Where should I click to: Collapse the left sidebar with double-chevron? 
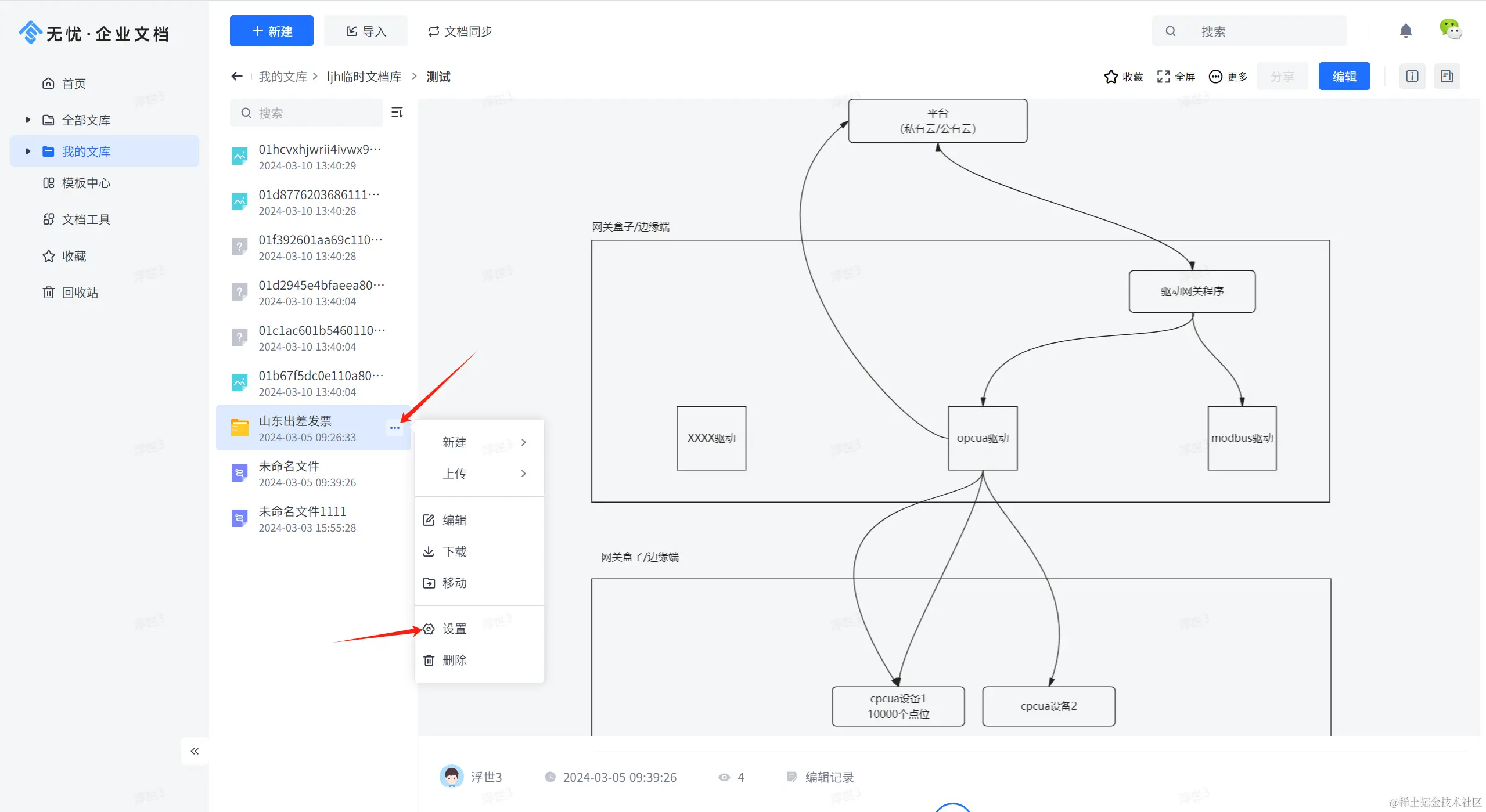pos(195,751)
